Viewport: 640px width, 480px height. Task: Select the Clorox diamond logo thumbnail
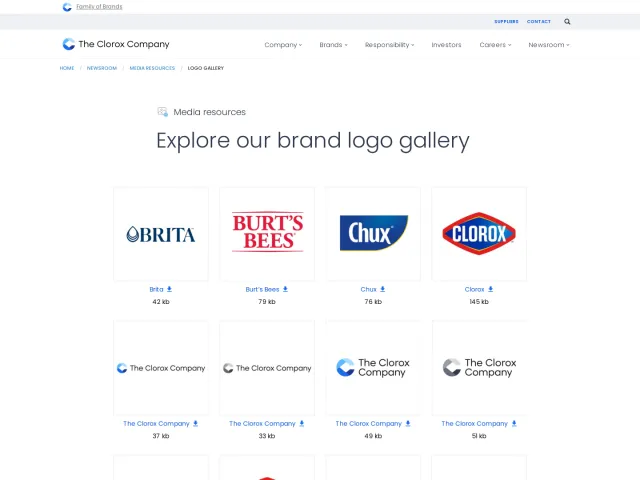(479, 234)
